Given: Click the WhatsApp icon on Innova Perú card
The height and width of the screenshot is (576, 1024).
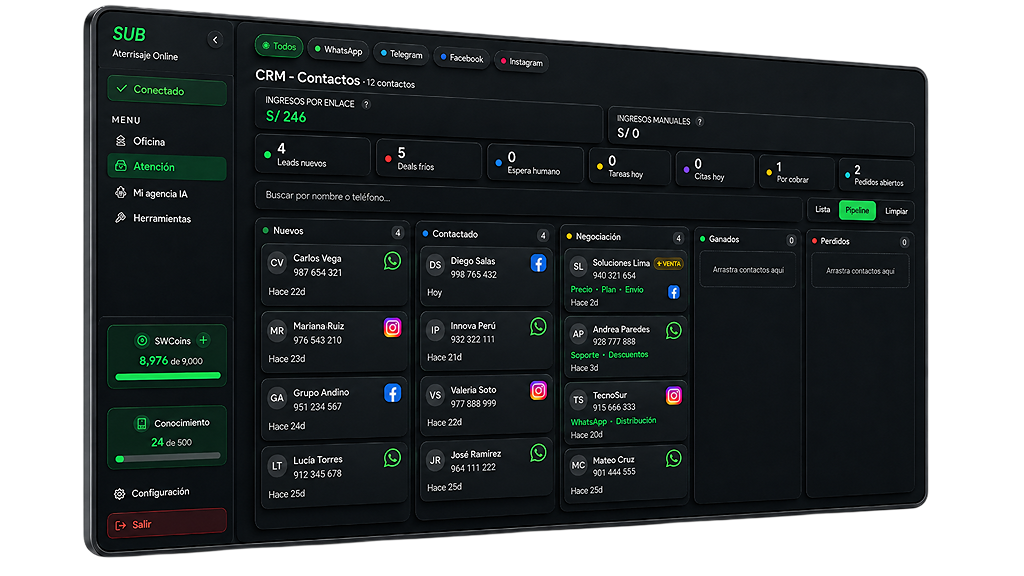Looking at the screenshot, I should 538,327.
